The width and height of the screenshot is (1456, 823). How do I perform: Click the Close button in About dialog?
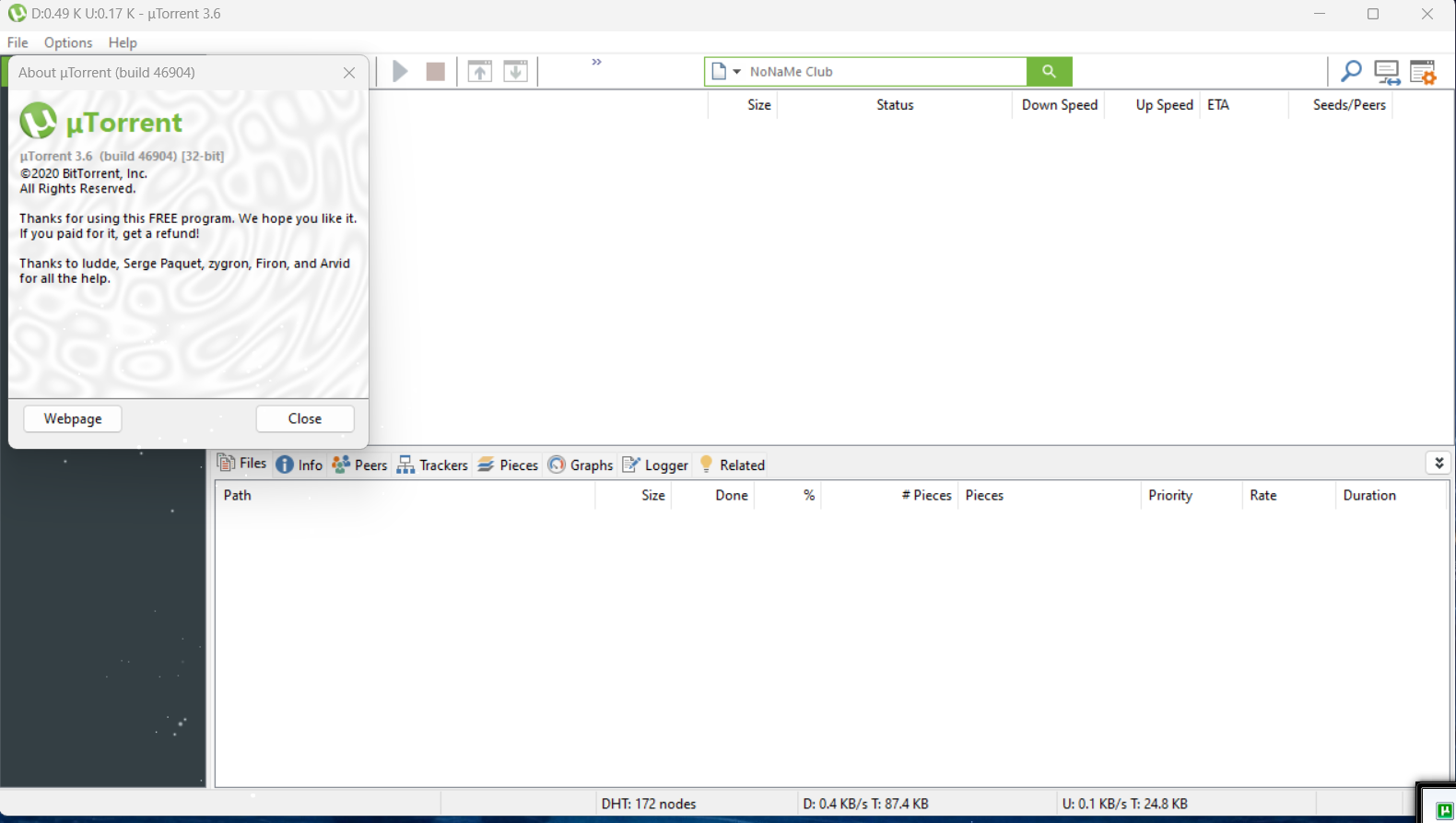[305, 418]
